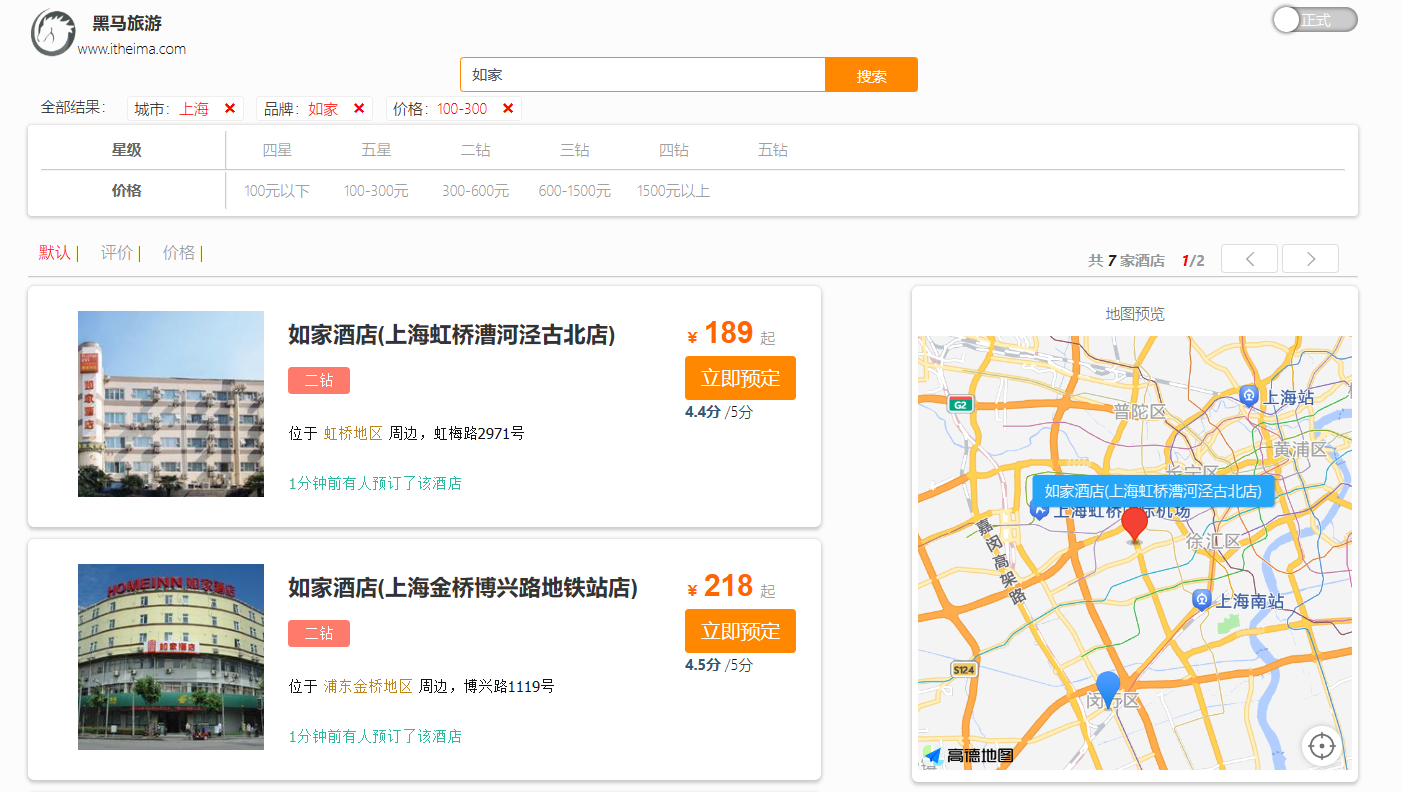
Task: Click the 二钻 badge on 虹桥漕河泾古北店
Action: 319,380
